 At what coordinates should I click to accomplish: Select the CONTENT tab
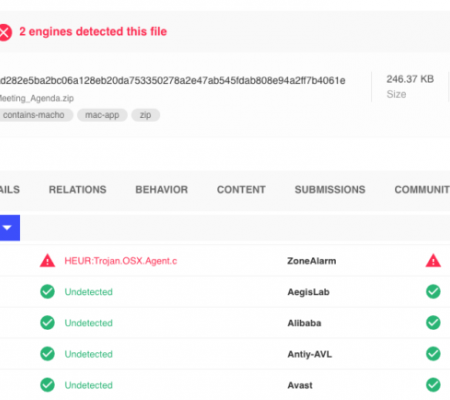click(x=241, y=190)
